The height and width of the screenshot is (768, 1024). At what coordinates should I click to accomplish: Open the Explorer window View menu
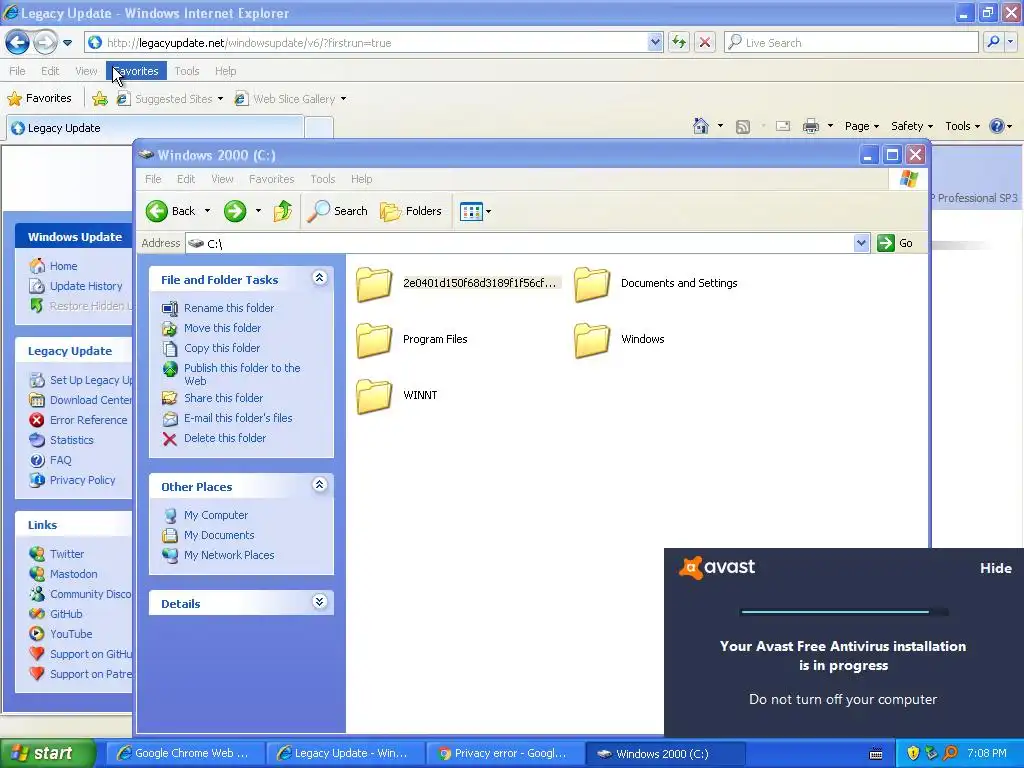(x=222, y=179)
